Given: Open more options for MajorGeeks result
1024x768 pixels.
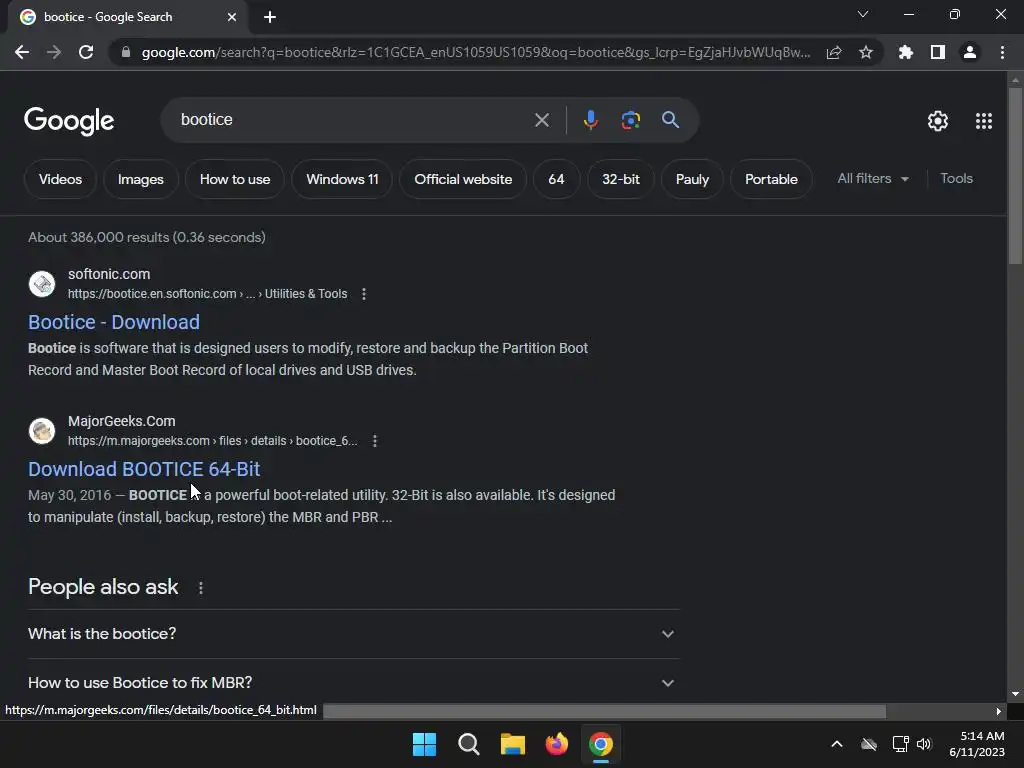Looking at the screenshot, I should point(374,441).
